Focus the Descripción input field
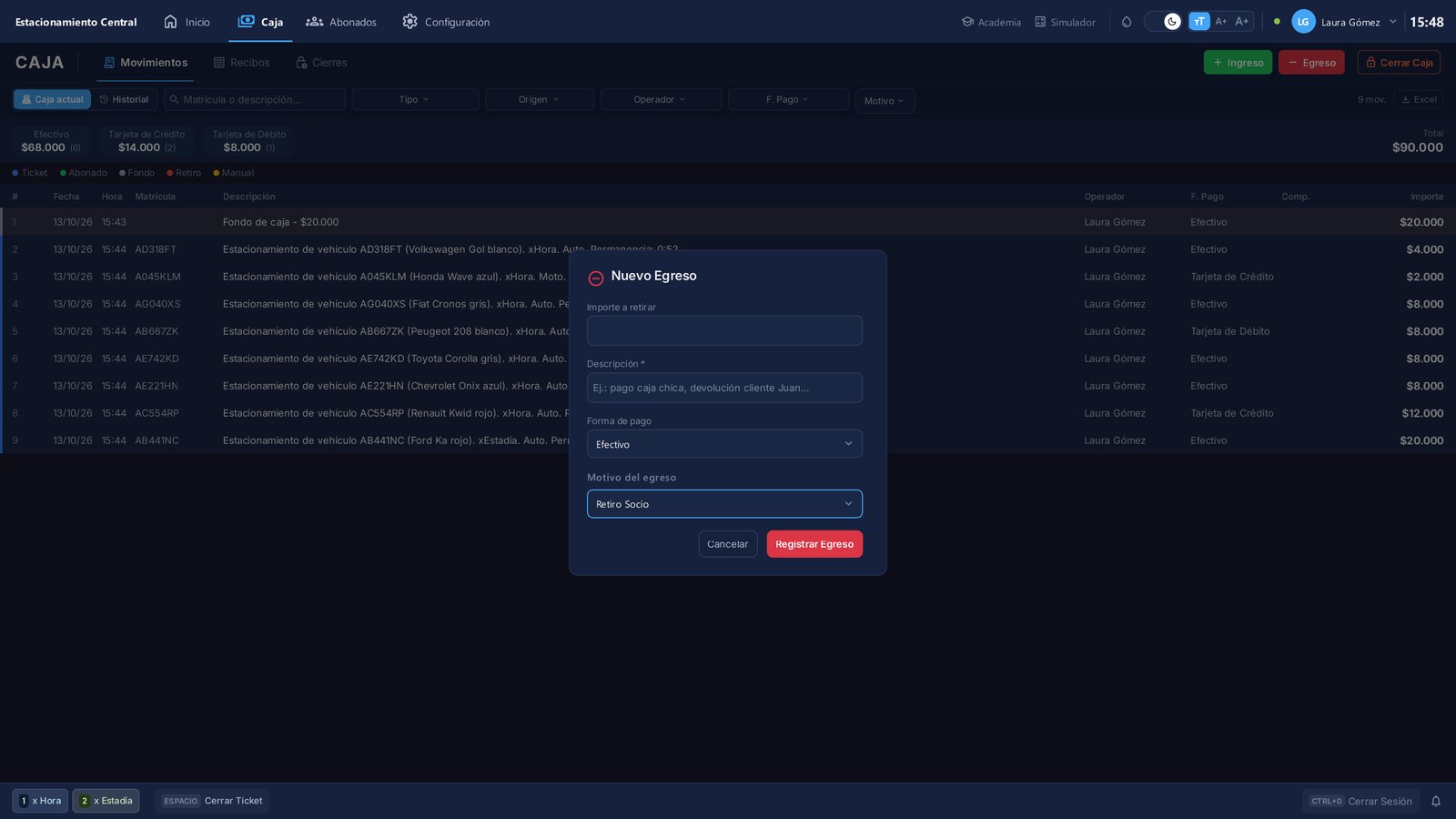Viewport: 1456px width, 819px height. point(724,388)
